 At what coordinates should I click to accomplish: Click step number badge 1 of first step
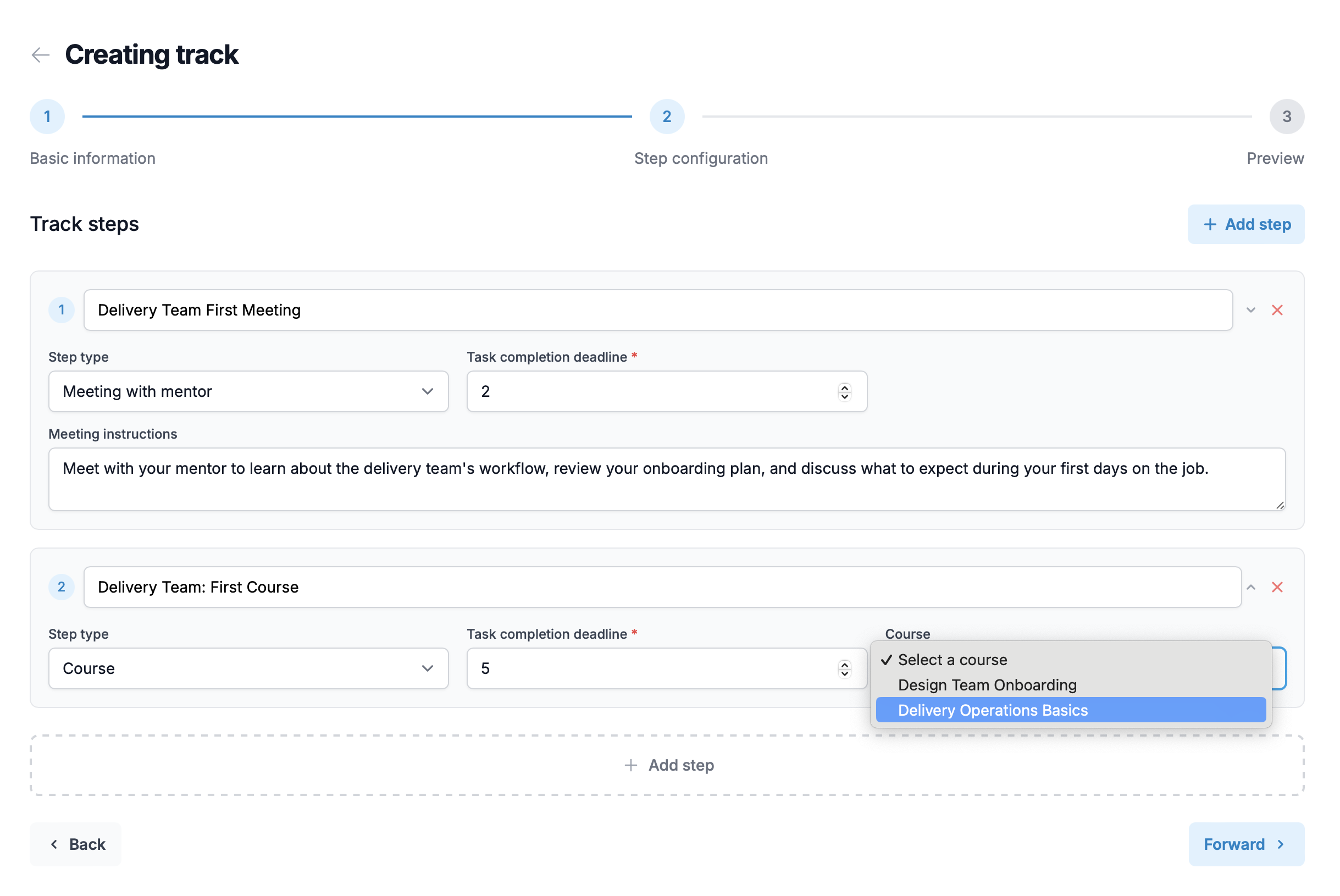[x=61, y=309]
